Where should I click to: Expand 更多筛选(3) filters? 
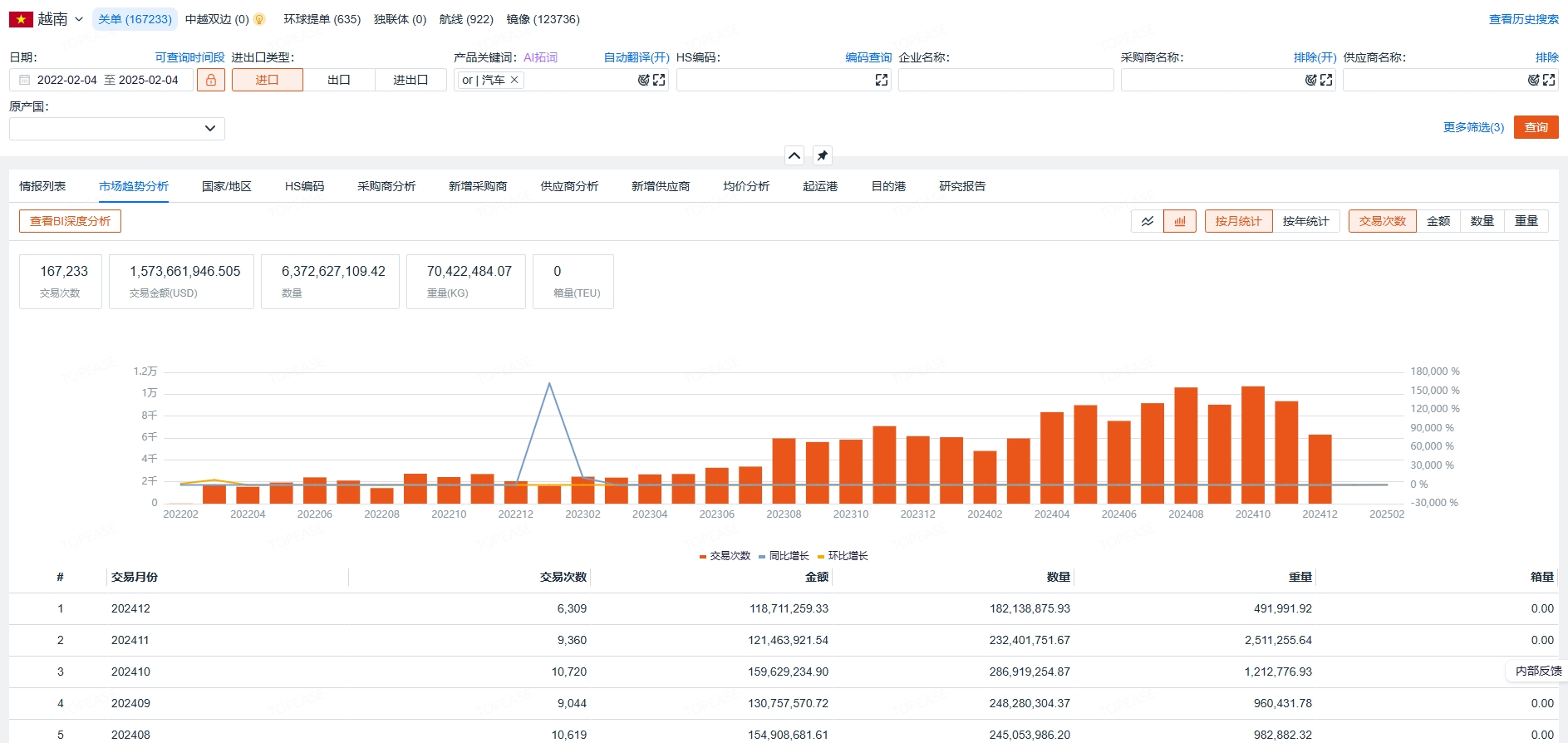click(1473, 127)
